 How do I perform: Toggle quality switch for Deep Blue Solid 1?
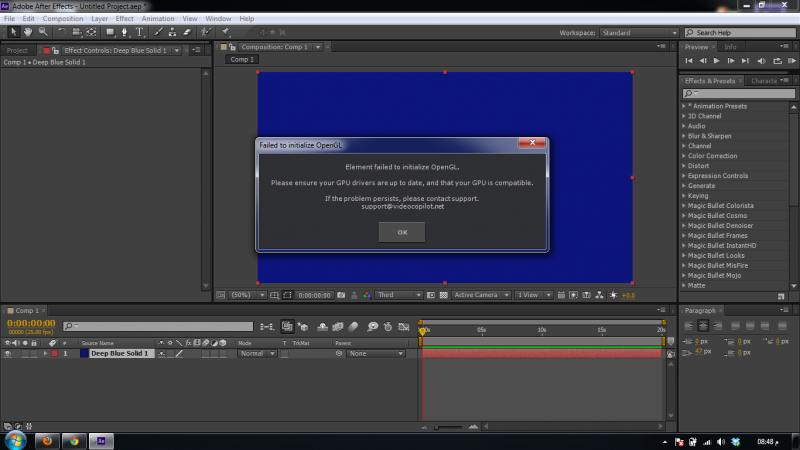[179, 354]
